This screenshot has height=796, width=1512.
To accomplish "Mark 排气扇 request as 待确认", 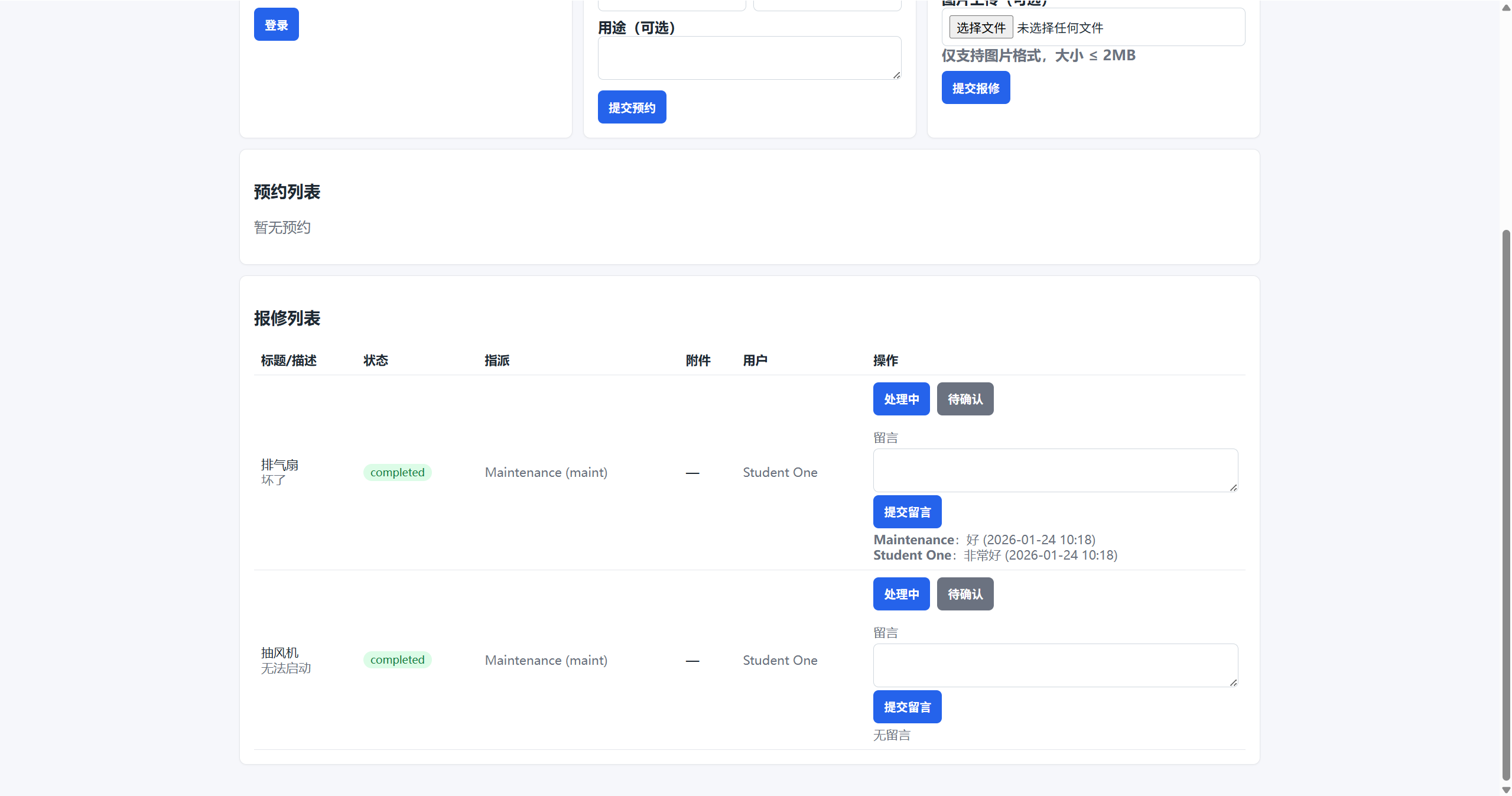I will [965, 399].
